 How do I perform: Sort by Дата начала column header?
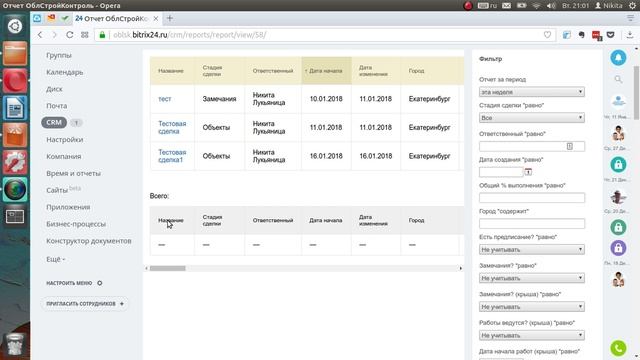tap(326, 71)
